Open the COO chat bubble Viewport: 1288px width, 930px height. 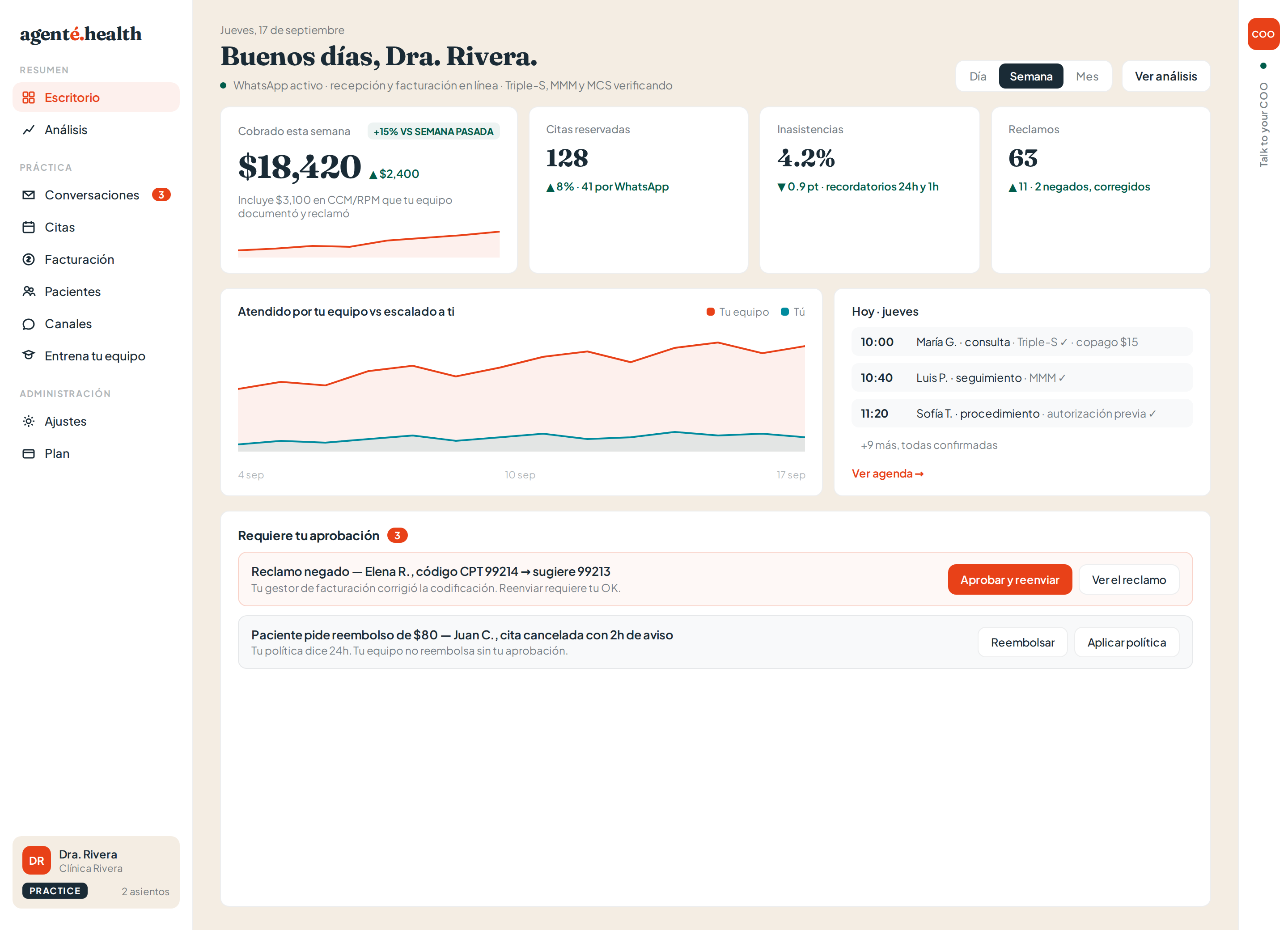coord(1263,34)
